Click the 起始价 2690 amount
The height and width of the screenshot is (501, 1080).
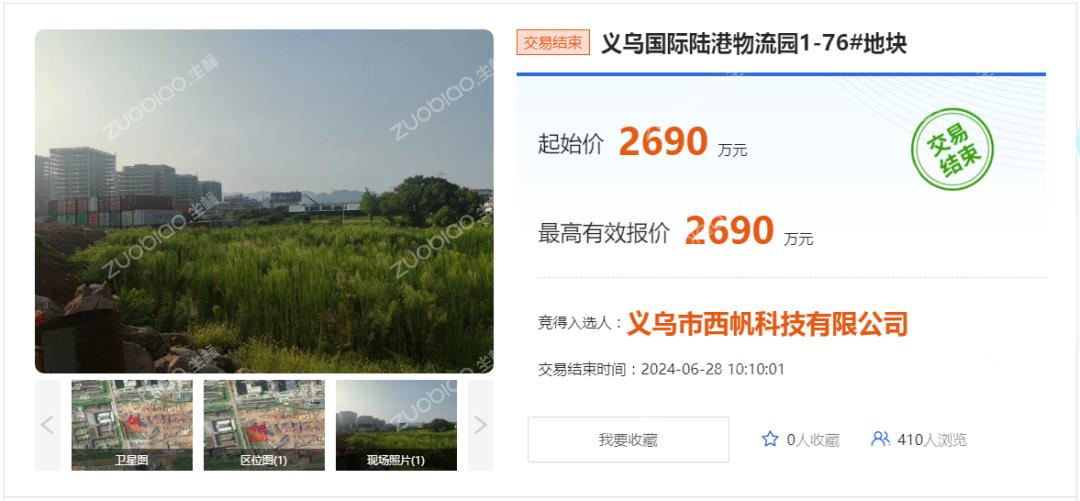pyautogui.click(x=663, y=141)
